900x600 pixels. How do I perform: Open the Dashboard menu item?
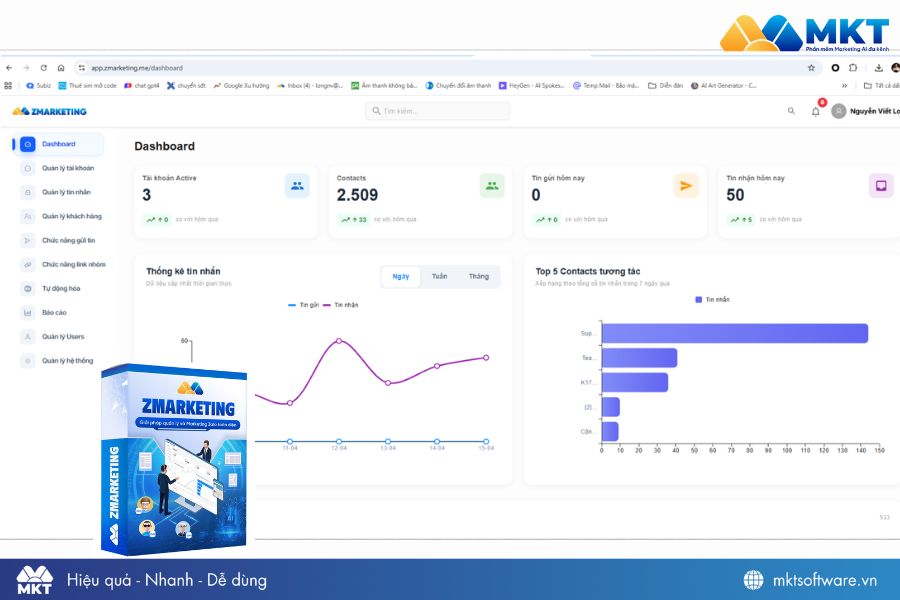pyautogui.click(x=59, y=144)
